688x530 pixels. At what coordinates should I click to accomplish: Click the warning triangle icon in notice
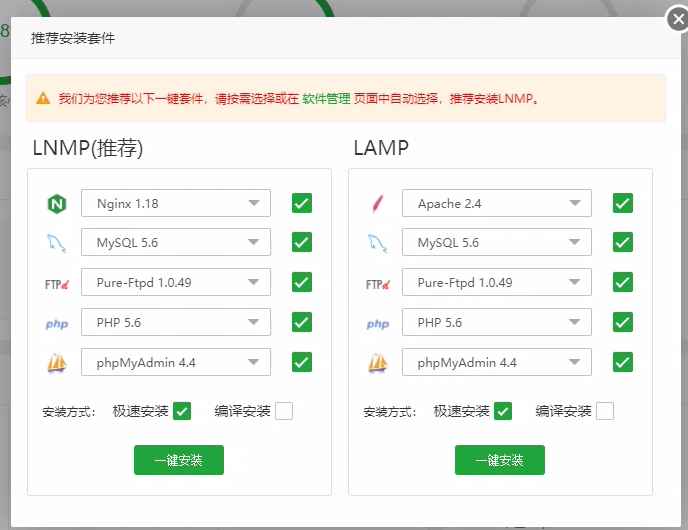click(43, 98)
